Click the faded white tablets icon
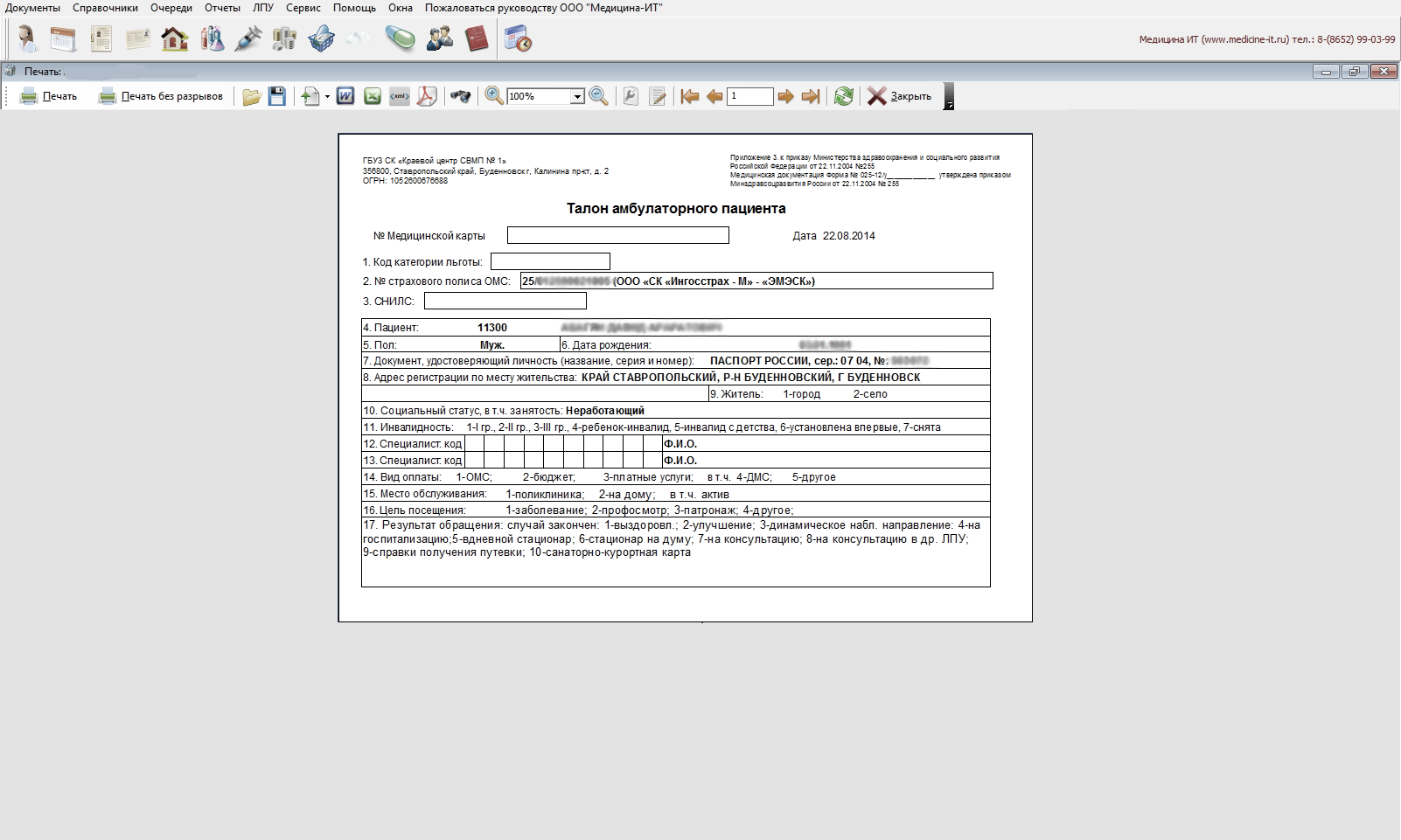 coord(359,38)
